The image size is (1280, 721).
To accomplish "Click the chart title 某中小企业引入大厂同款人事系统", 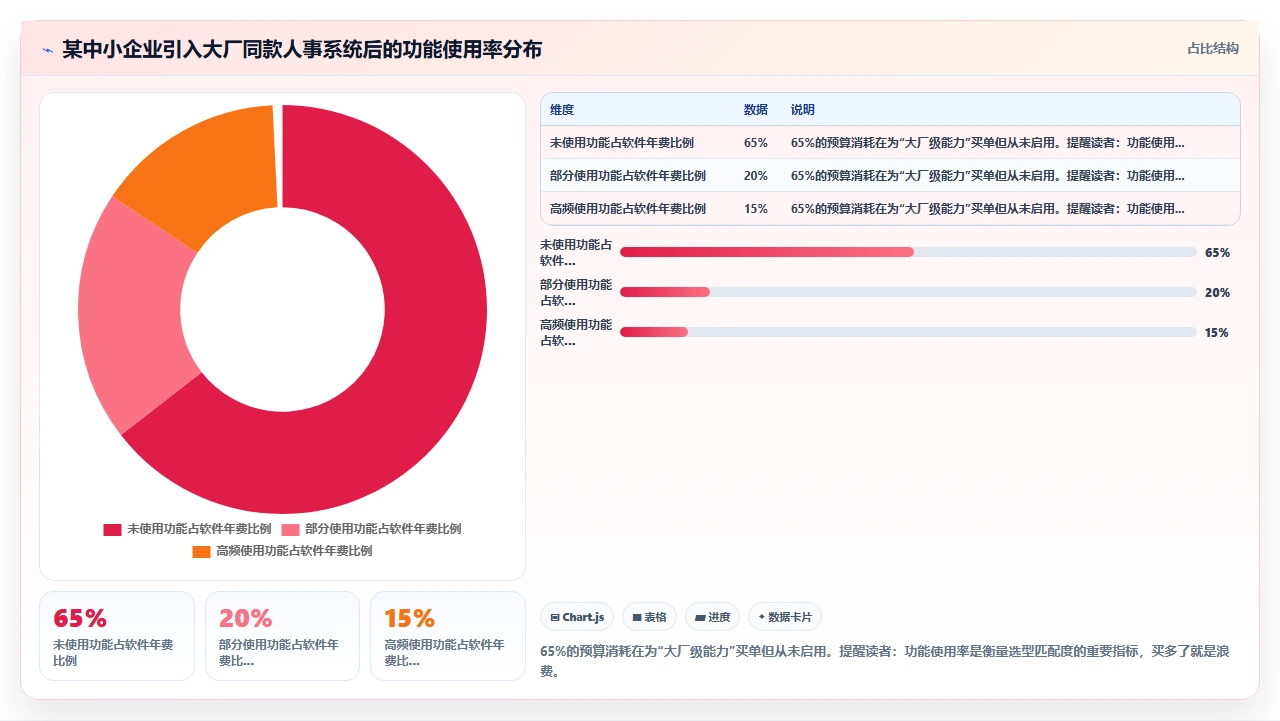I will click(302, 49).
